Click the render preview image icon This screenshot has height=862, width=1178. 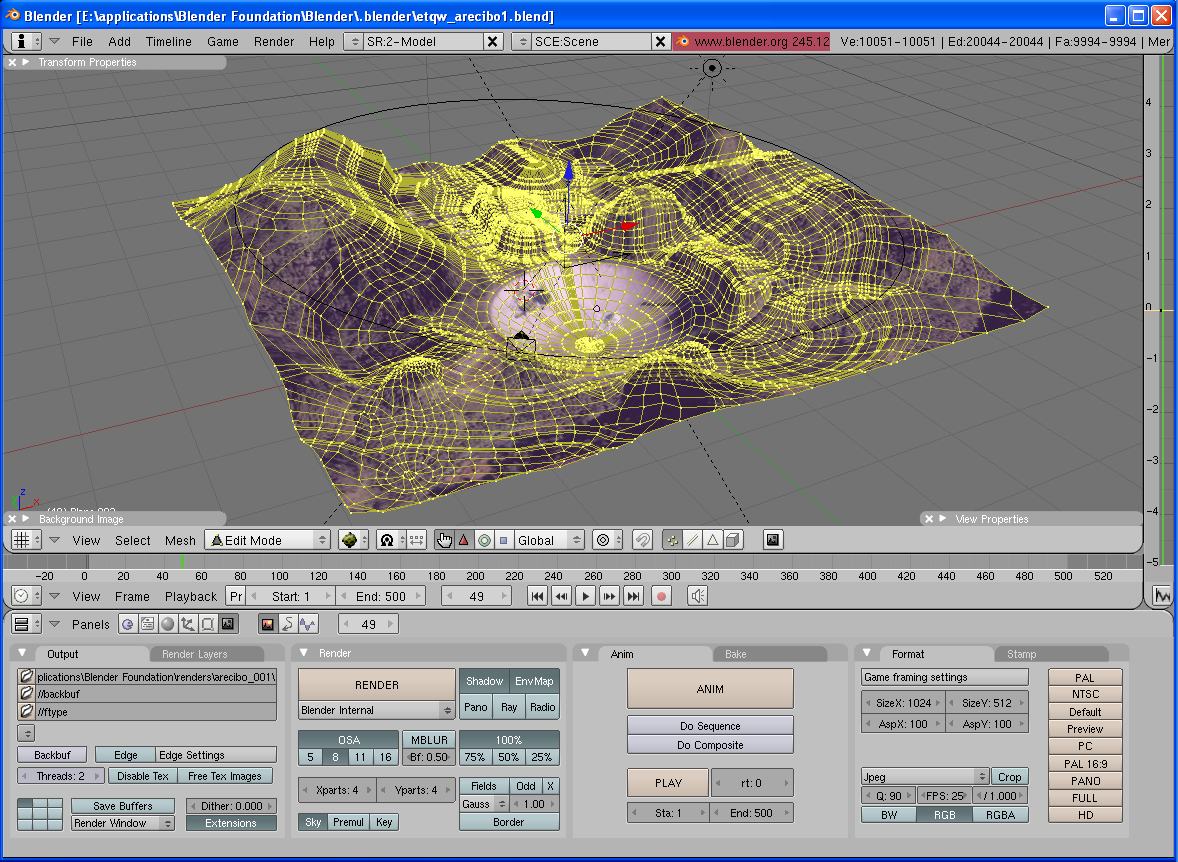(773, 540)
